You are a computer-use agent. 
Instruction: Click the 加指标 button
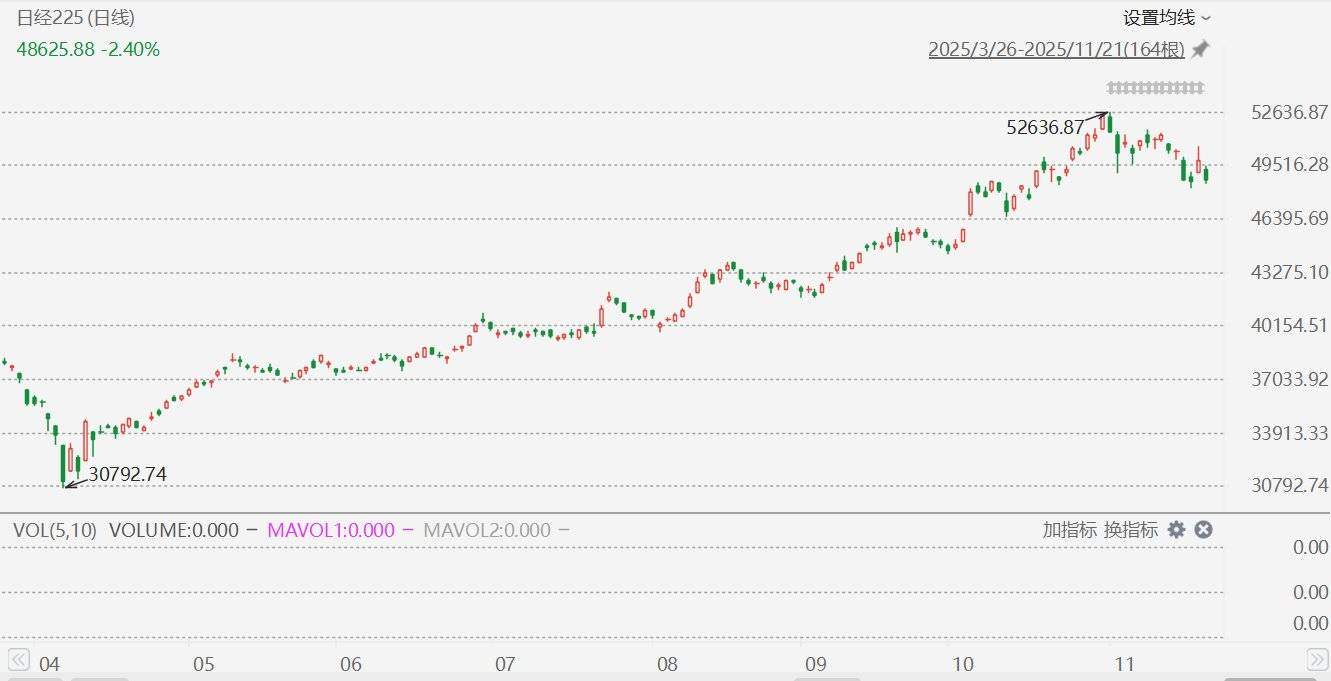coord(1069,530)
